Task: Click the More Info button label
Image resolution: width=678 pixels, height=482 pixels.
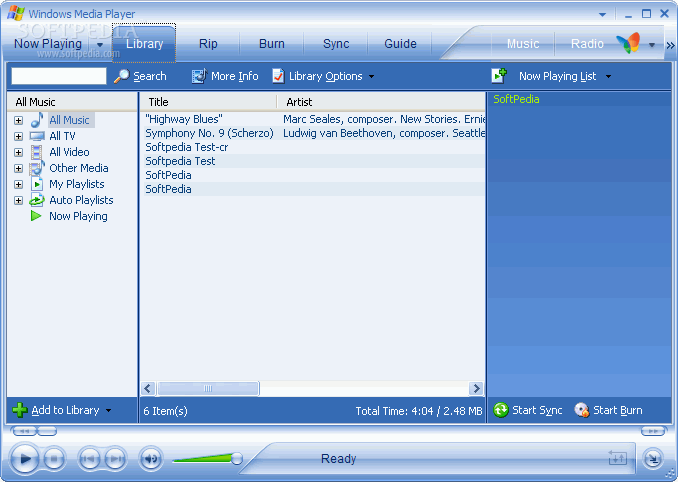Action: pyautogui.click(x=234, y=76)
